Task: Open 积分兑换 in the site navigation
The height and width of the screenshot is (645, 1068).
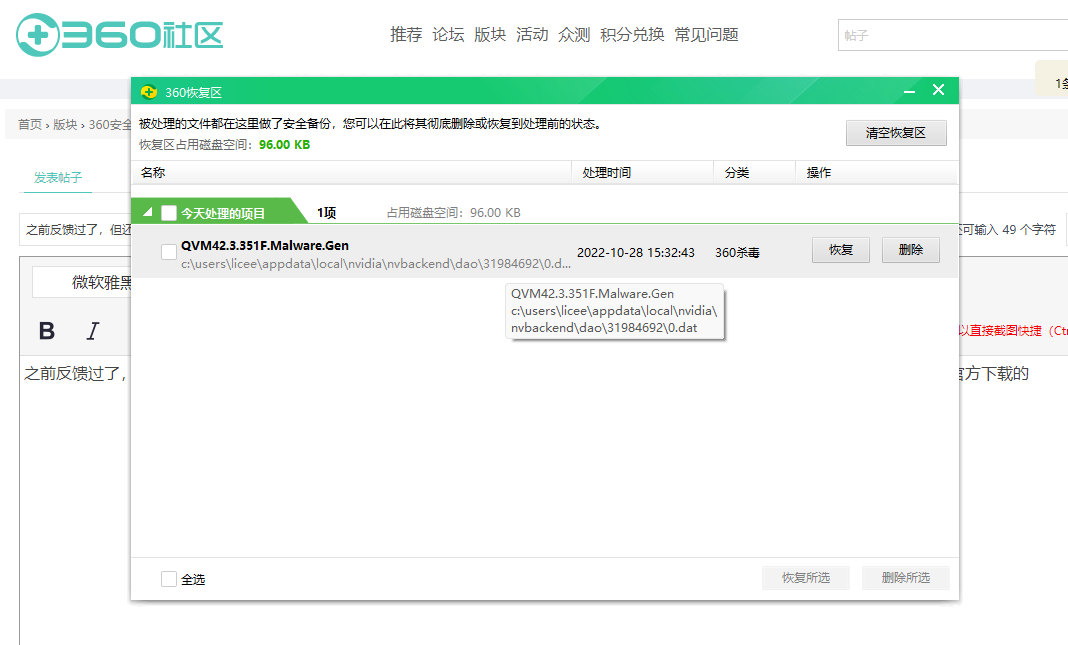Action: click(632, 35)
